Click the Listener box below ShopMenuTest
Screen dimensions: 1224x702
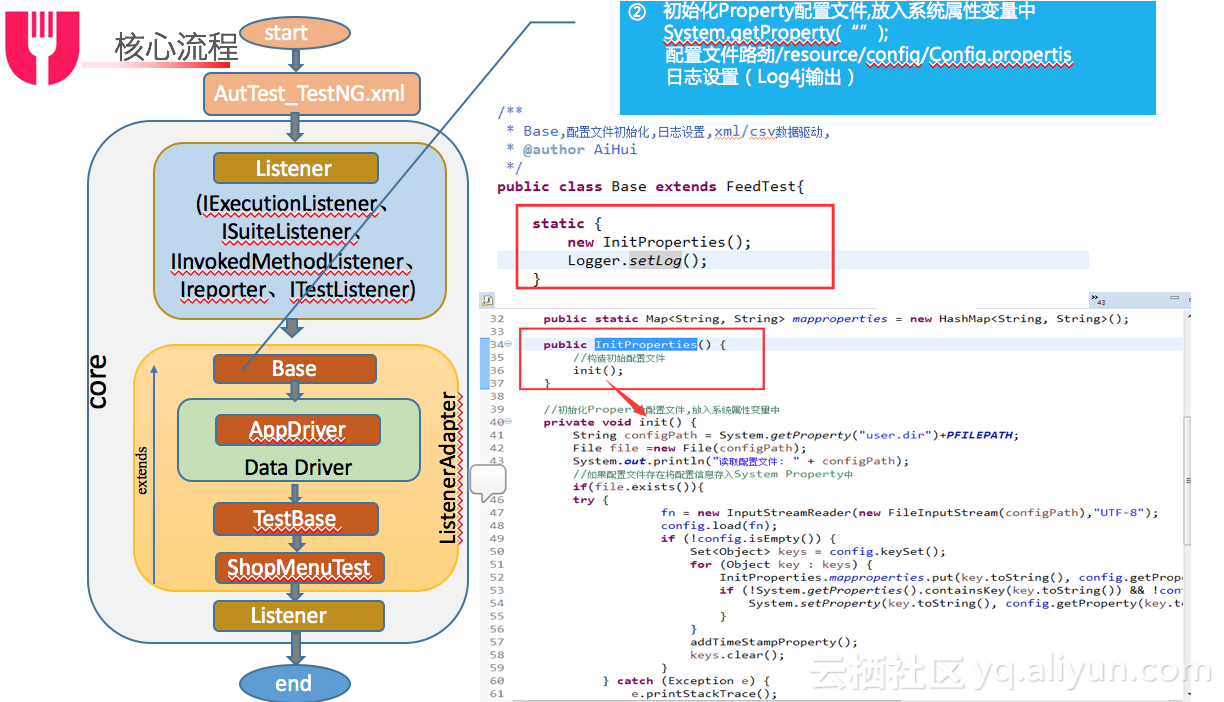click(298, 616)
